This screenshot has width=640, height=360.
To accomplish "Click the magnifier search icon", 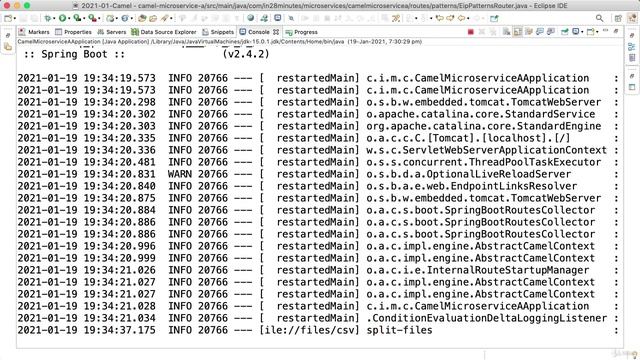I will (600, 18).
